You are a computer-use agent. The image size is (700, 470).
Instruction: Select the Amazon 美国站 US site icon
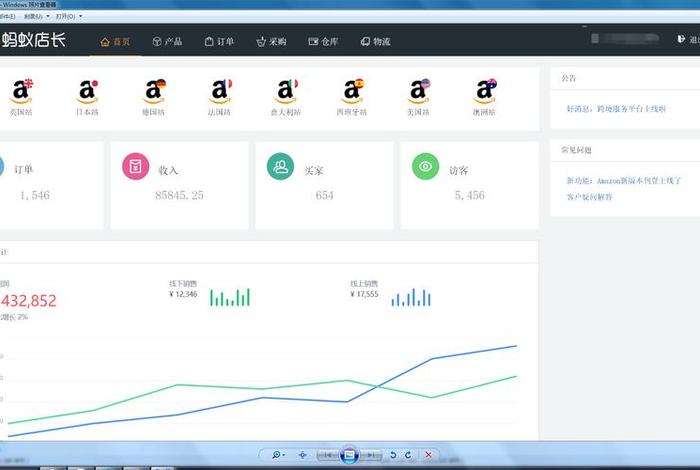(x=418, y=91)
